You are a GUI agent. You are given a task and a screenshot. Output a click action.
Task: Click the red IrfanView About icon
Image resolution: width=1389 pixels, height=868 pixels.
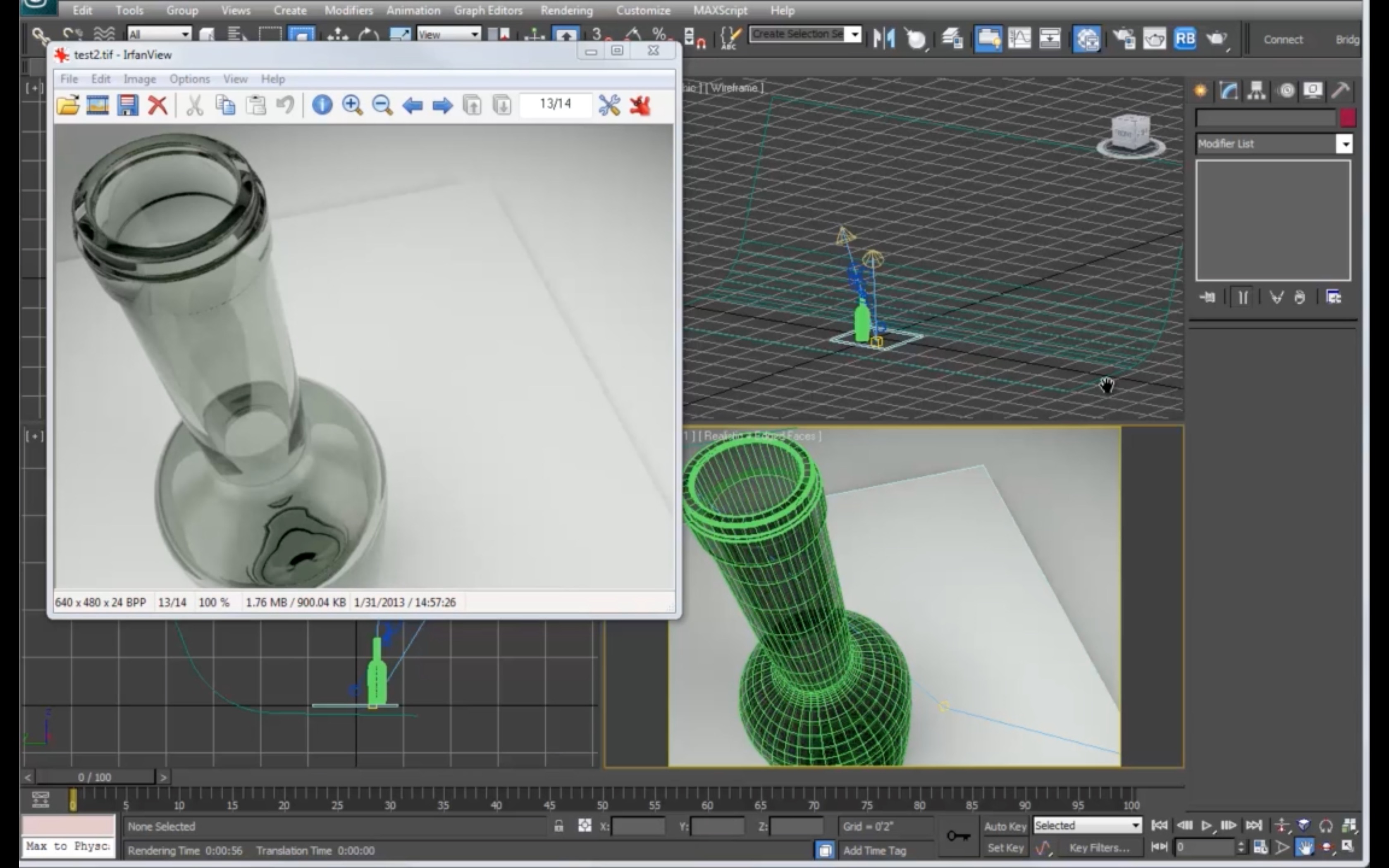click(640, 105)
